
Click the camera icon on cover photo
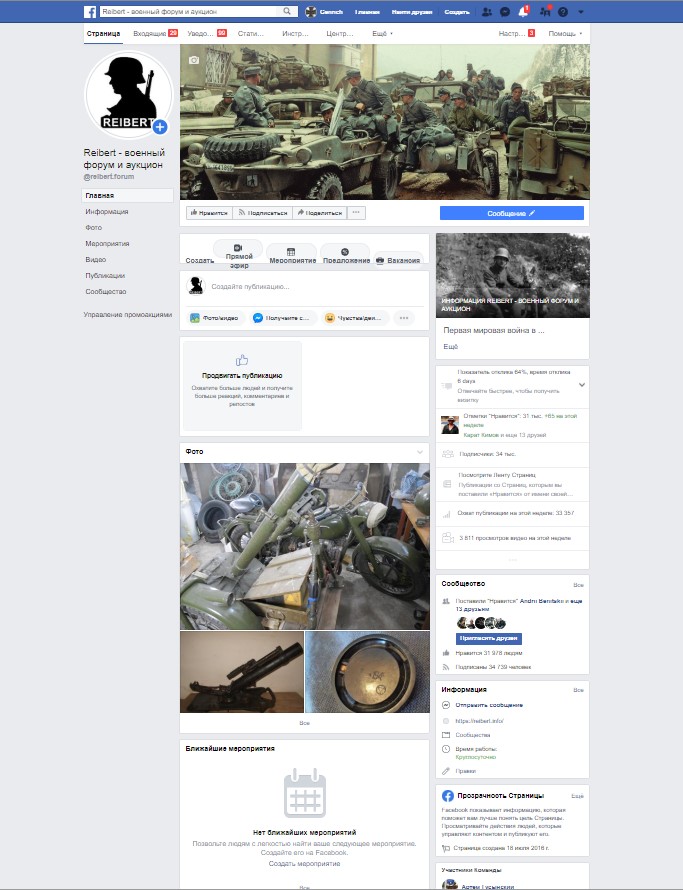tap(194, 60)
